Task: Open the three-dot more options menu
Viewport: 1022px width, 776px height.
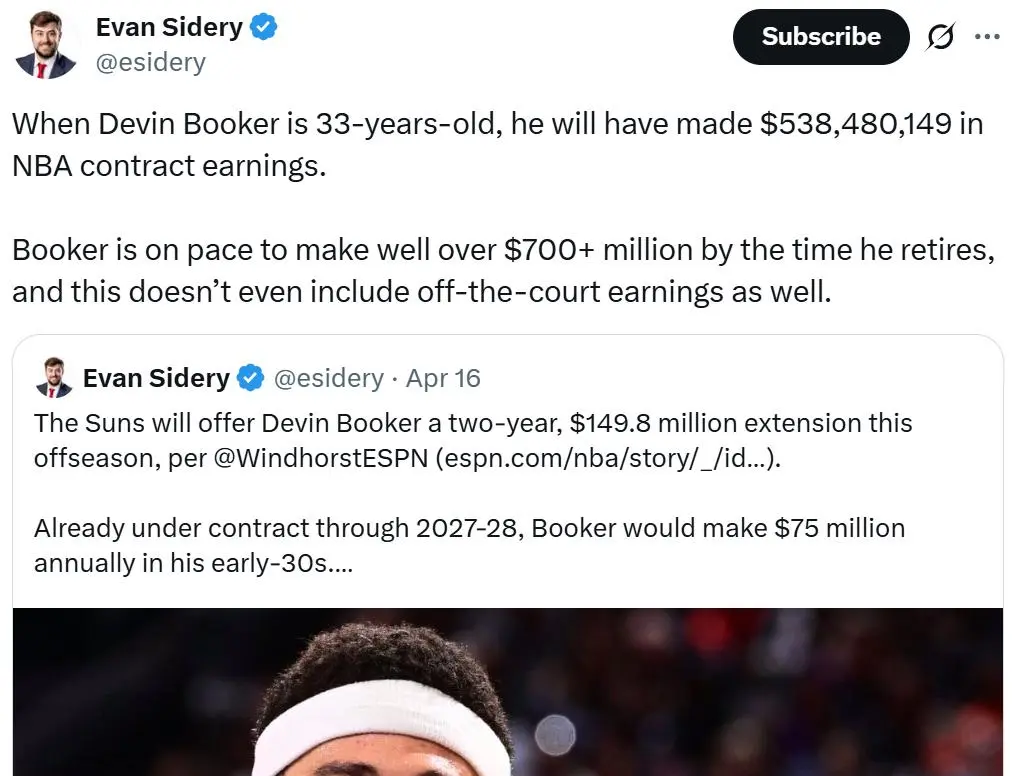Action: pyautogui.click(x=987, y=36)
